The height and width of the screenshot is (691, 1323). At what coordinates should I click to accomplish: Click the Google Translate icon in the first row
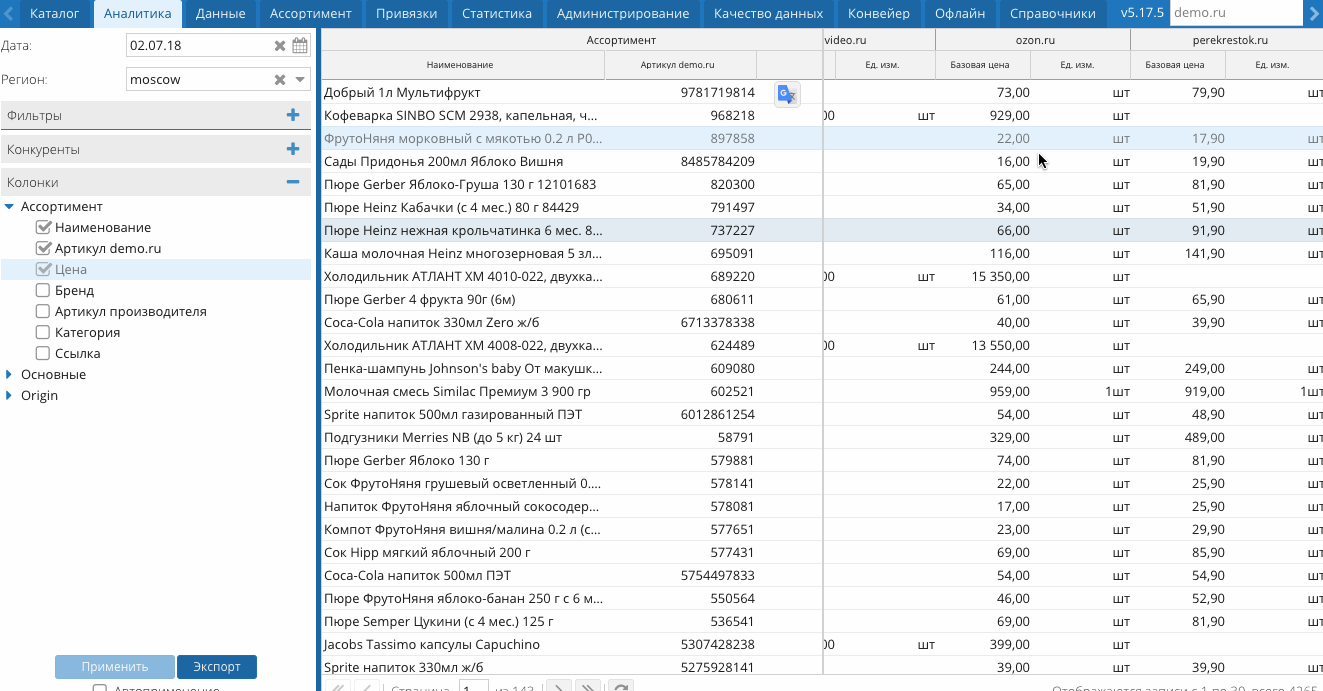[787, 94]
